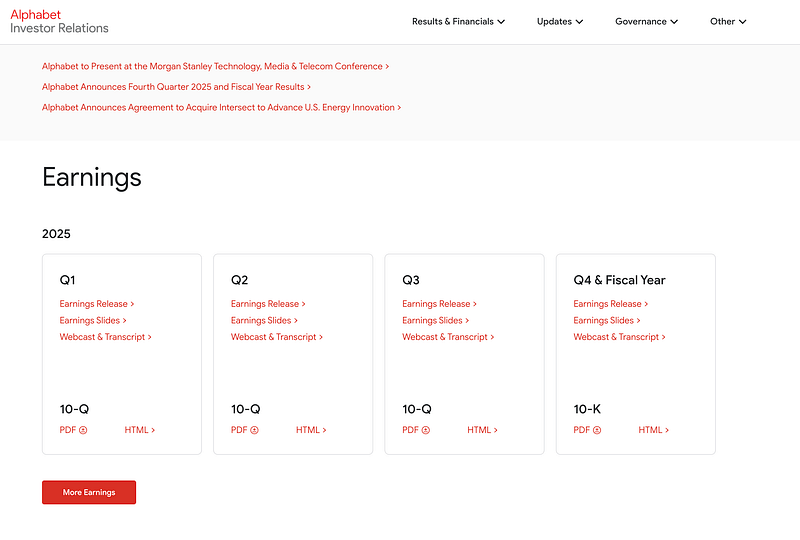800x540 pixels.
Task: Open the Q2 10-Q HTML version
Action: (x=311, y=430)
